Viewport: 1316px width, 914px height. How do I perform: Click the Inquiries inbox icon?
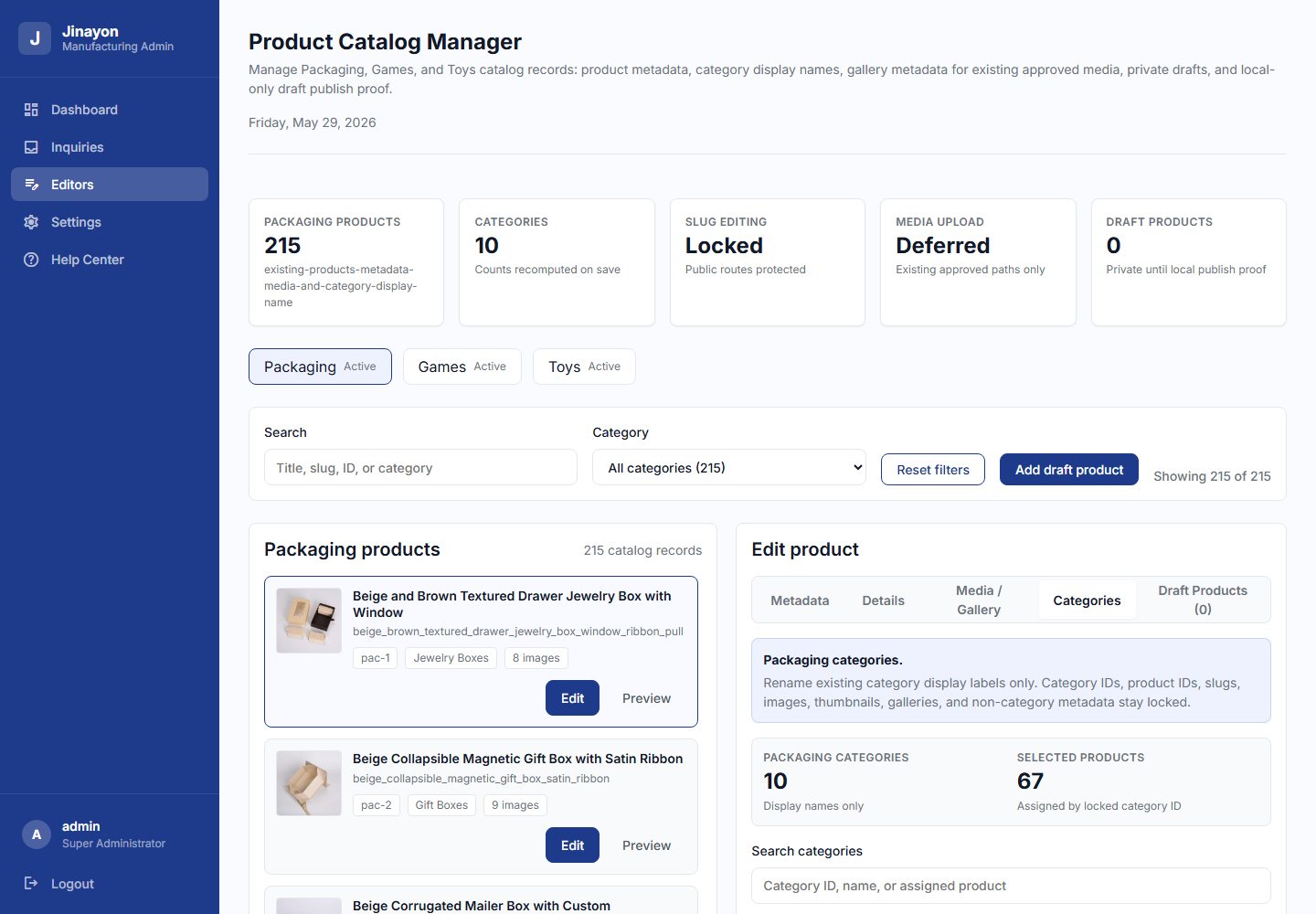click(31, 147)
